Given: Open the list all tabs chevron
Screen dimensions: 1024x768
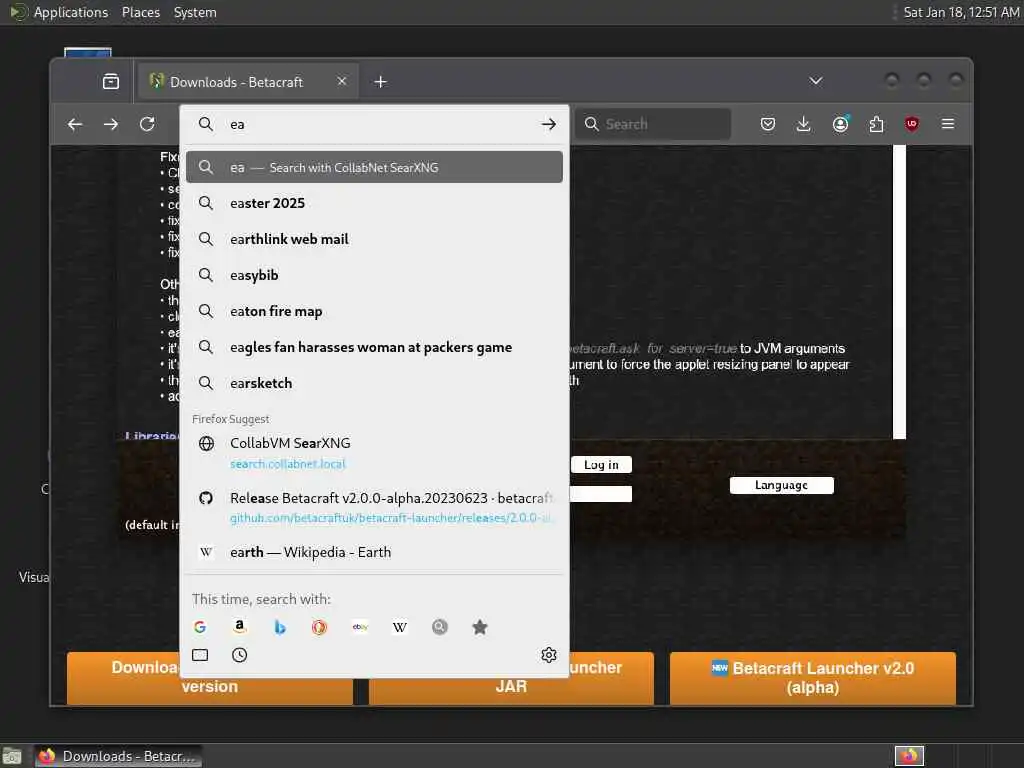Looking at the screenshot, I should [x=816, y=81].
